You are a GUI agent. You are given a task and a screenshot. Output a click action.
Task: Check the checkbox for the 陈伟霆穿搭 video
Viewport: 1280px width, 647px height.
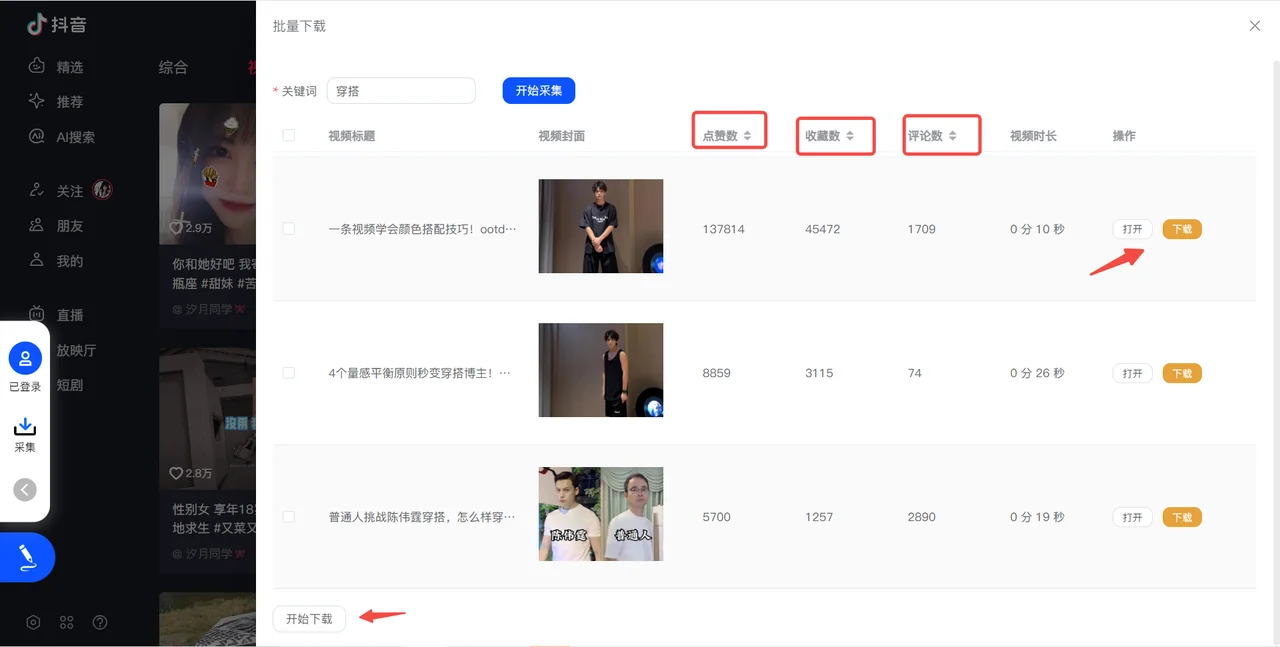(x=288, y=517)
